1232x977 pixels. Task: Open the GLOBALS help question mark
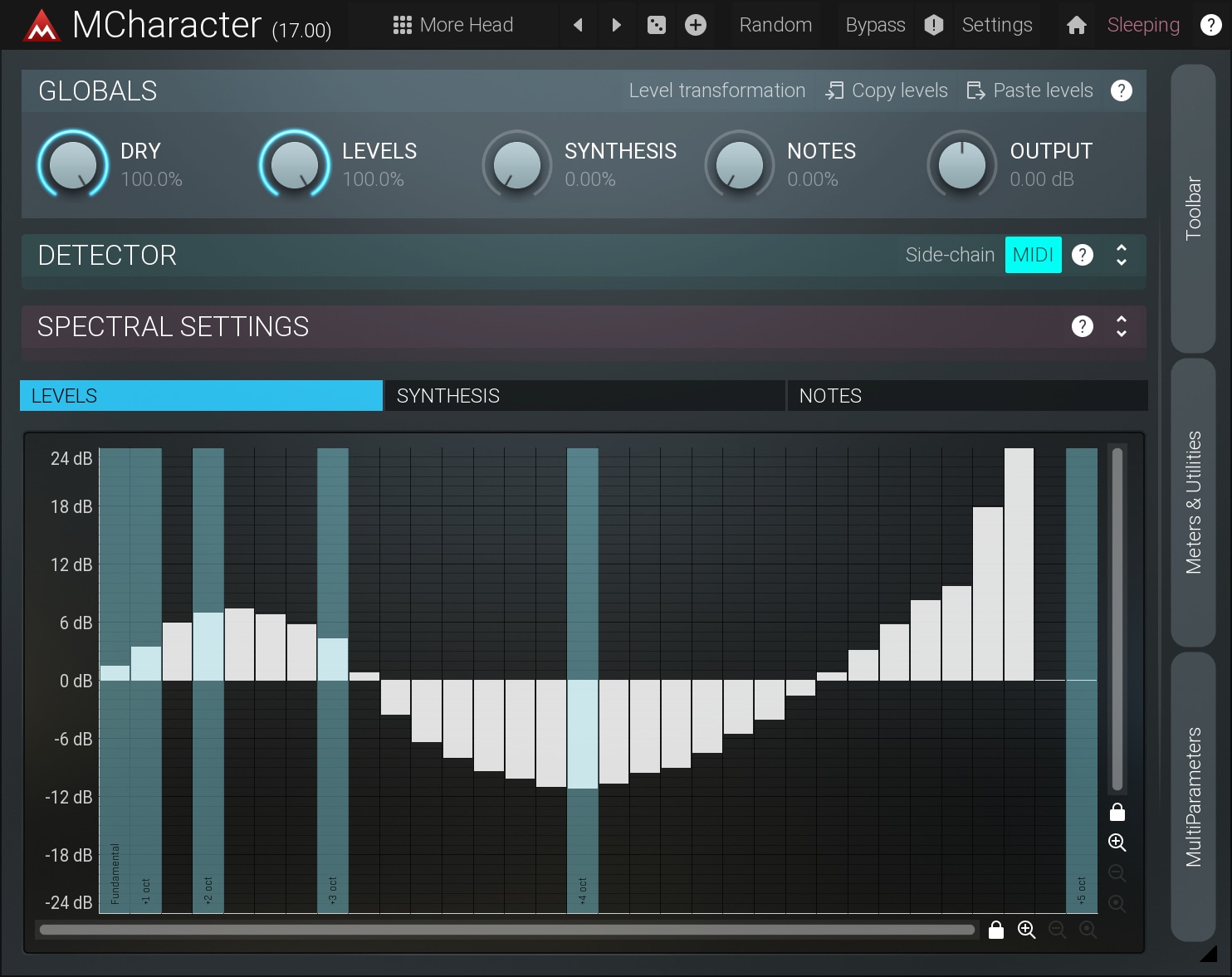pos(1121,90)
